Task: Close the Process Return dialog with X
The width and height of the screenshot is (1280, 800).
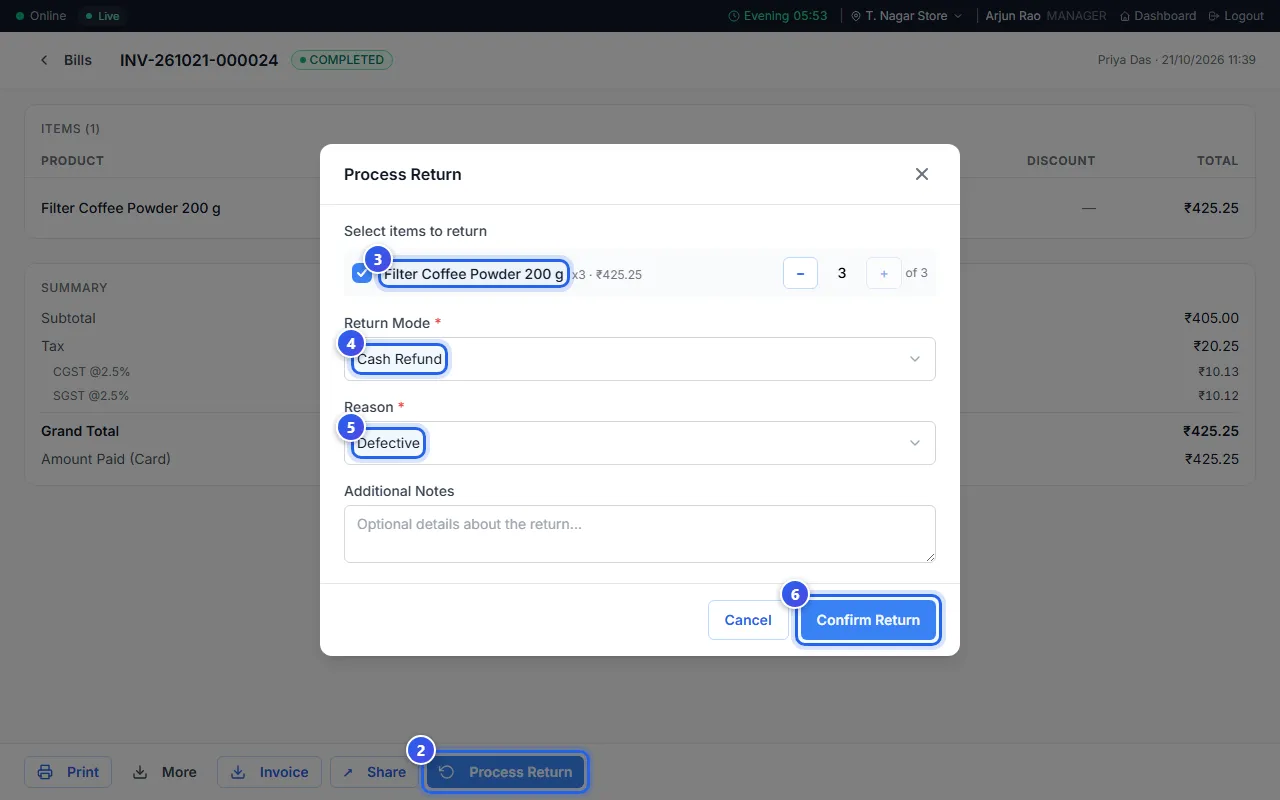Action: point(922,174)
